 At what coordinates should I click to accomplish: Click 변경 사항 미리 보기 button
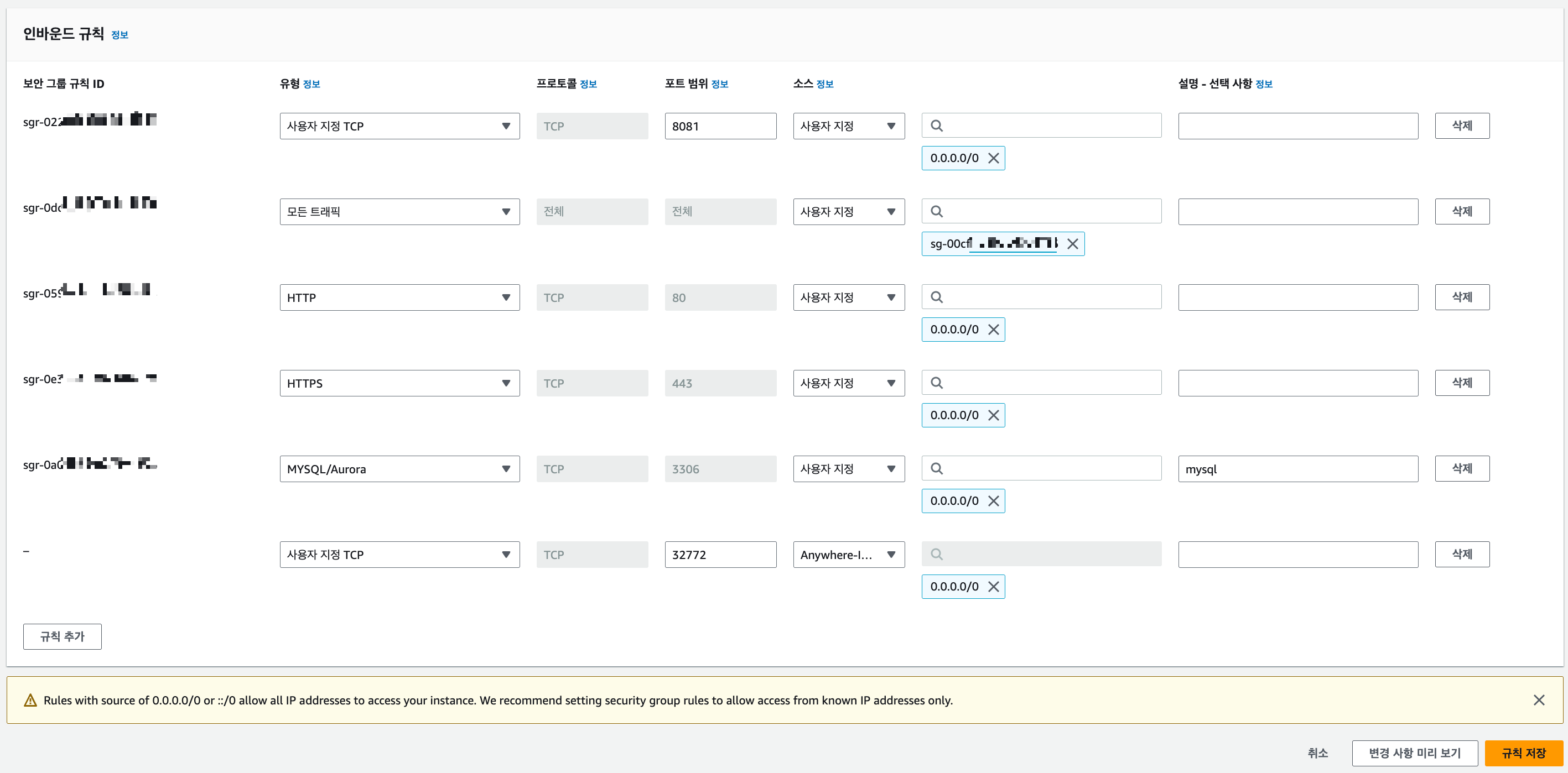pyautogui.click(x=1415, y=753)
